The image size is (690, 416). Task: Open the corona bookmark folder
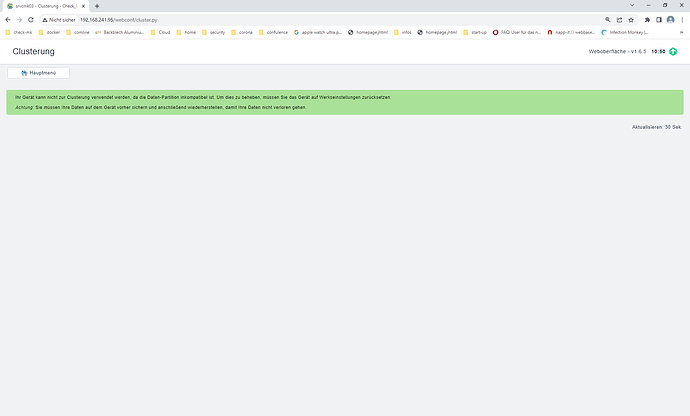(242, 32)
